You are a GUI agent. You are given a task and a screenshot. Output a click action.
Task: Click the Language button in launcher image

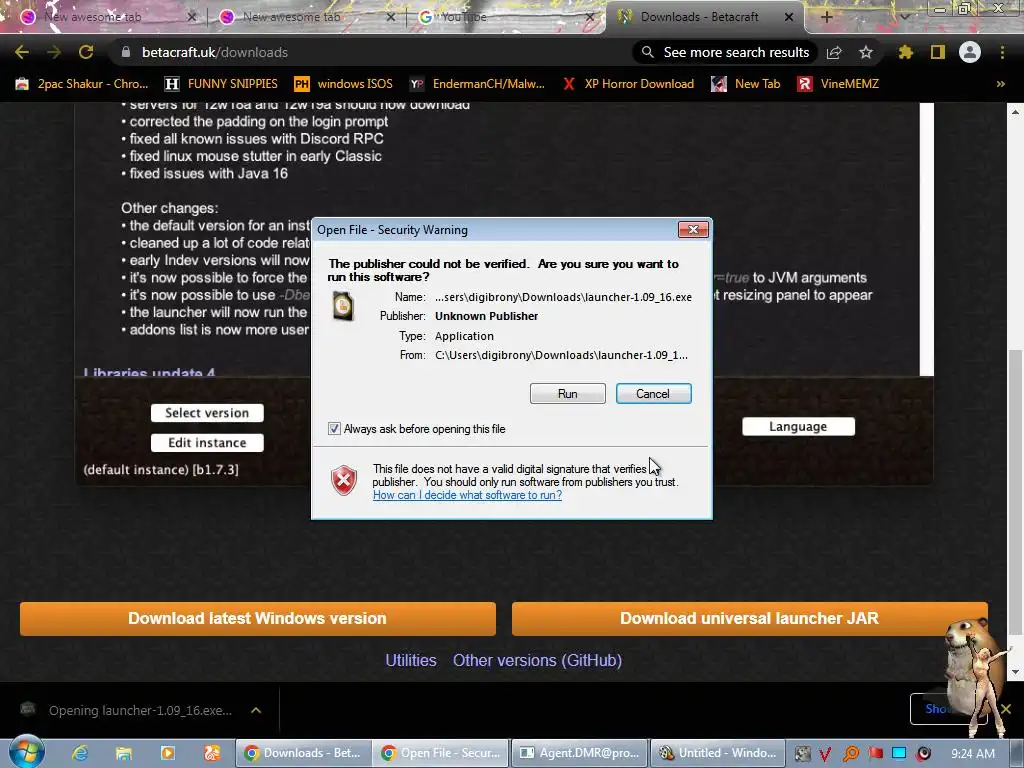click(x=798, y=426)
